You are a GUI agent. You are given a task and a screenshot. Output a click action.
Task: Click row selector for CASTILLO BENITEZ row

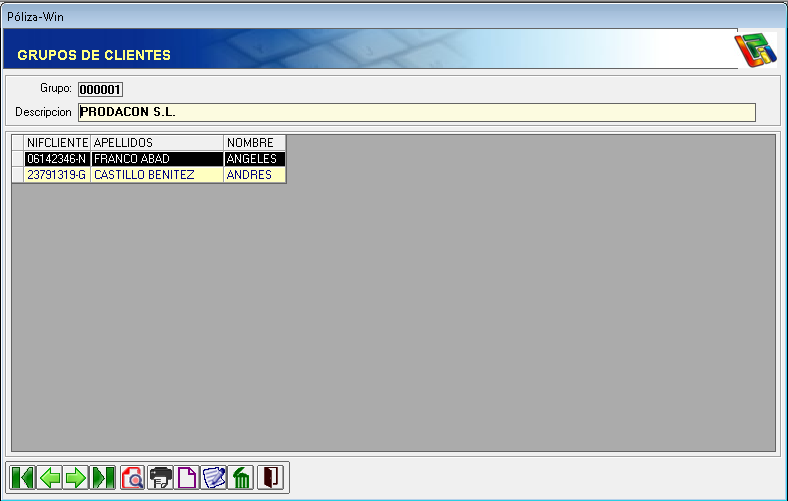click(18, 175)
